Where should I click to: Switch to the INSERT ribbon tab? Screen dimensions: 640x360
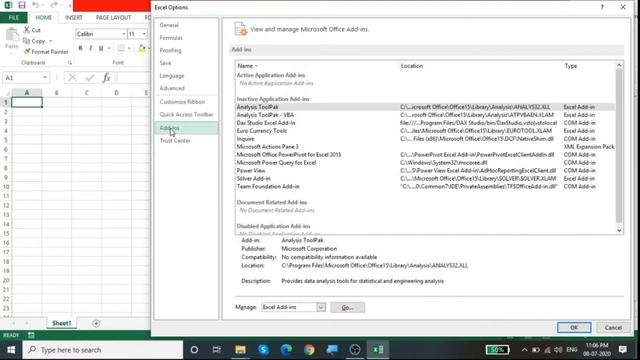click(74, 18)
